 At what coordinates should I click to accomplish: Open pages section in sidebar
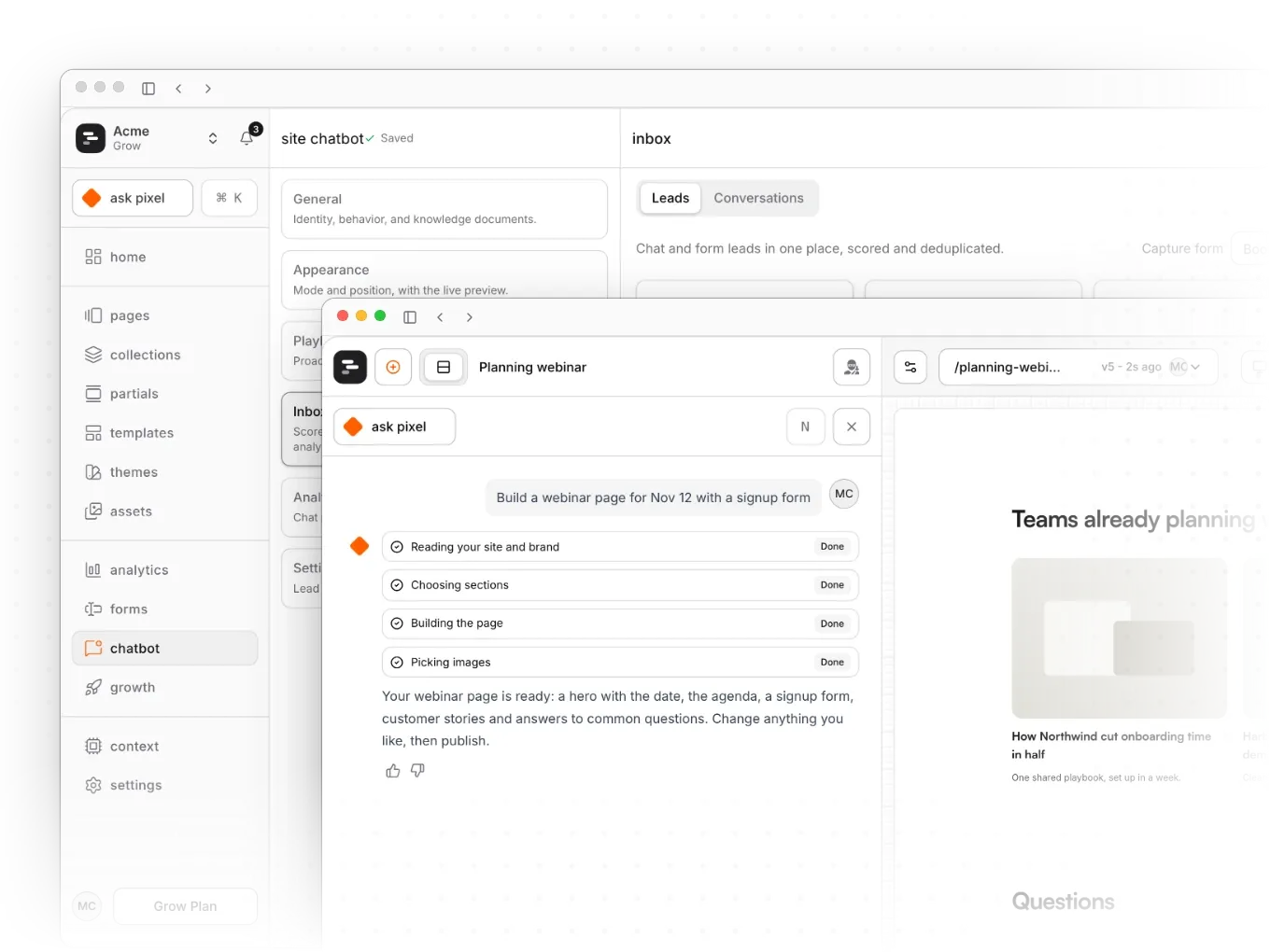[164, 315]
